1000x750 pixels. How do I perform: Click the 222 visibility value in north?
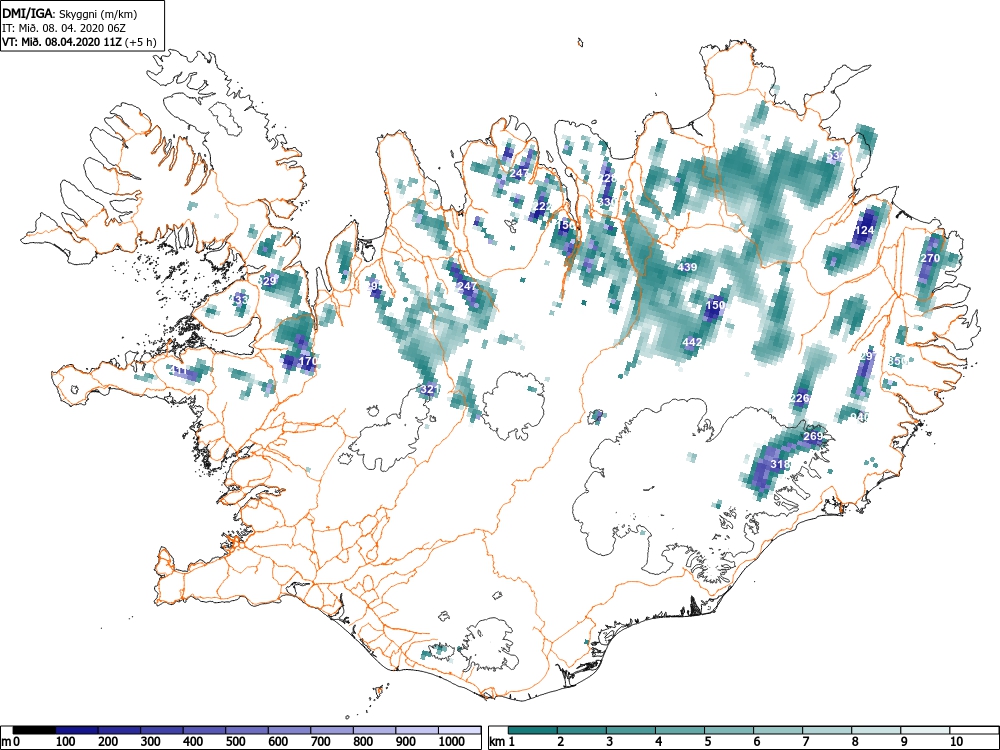[543, 206]
